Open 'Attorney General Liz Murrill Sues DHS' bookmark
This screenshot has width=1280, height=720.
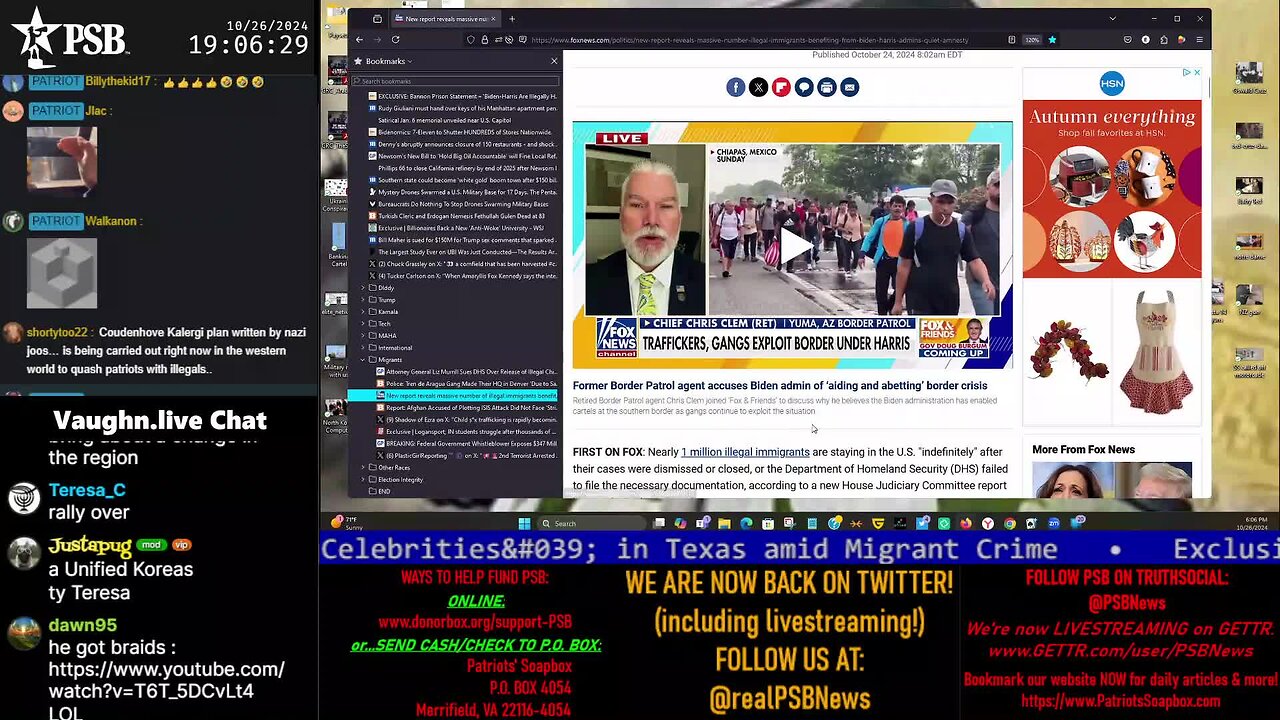click(466, 372)
